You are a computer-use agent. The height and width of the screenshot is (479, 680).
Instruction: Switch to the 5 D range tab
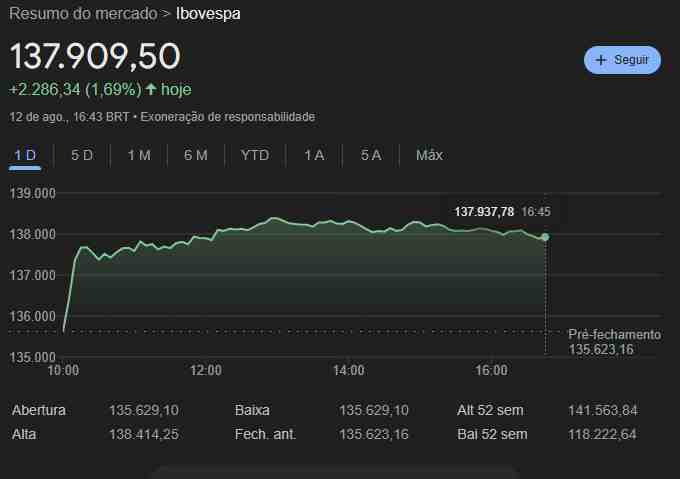82,155
